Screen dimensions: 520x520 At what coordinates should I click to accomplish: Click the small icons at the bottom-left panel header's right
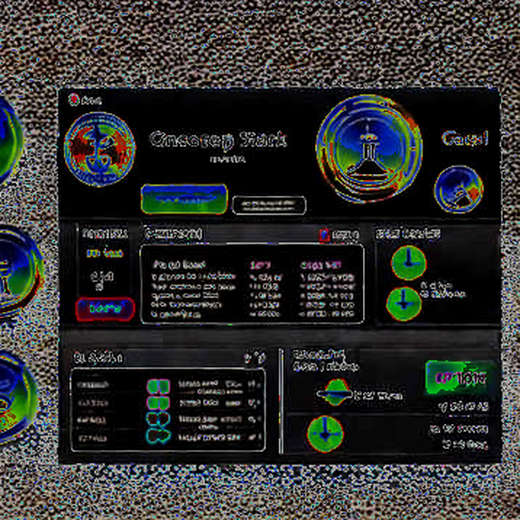tap(255, 358)
